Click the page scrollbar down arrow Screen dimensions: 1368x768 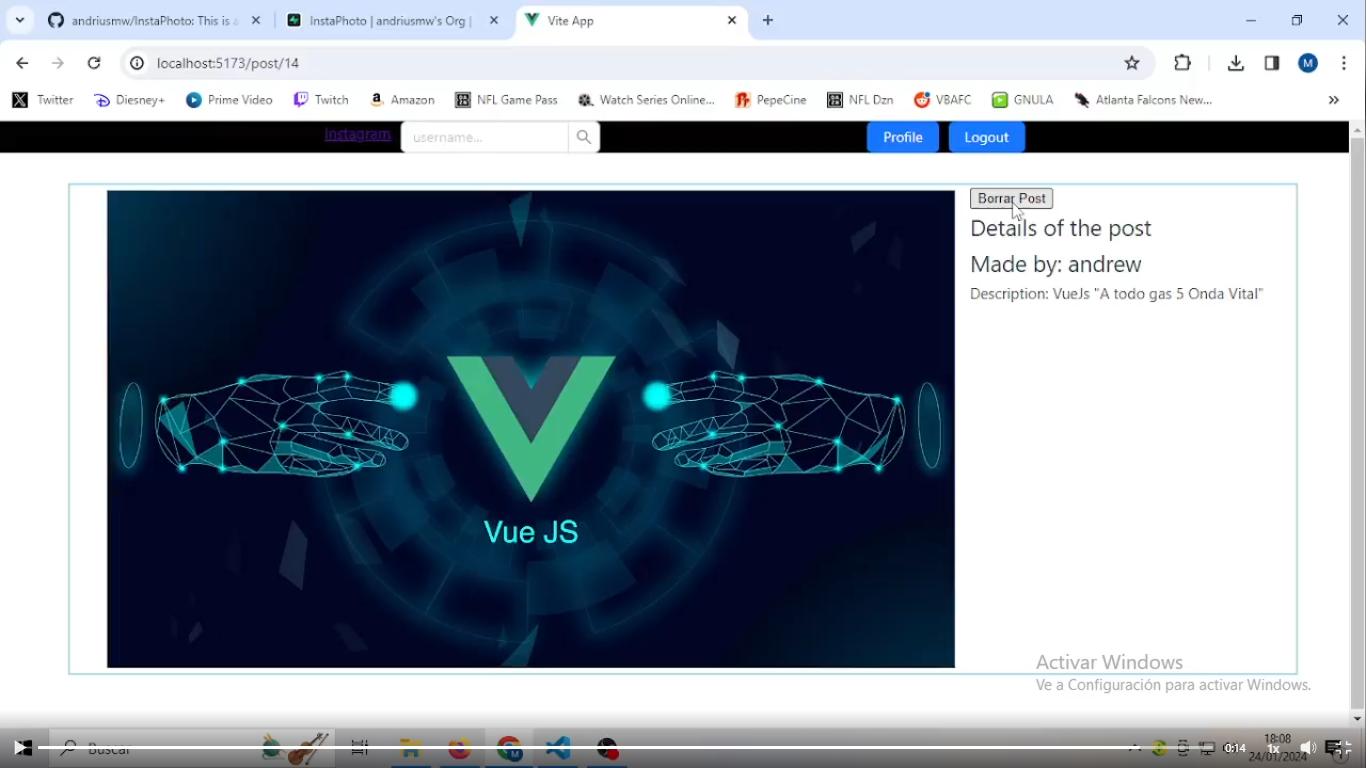click(x=1357, y=718)
